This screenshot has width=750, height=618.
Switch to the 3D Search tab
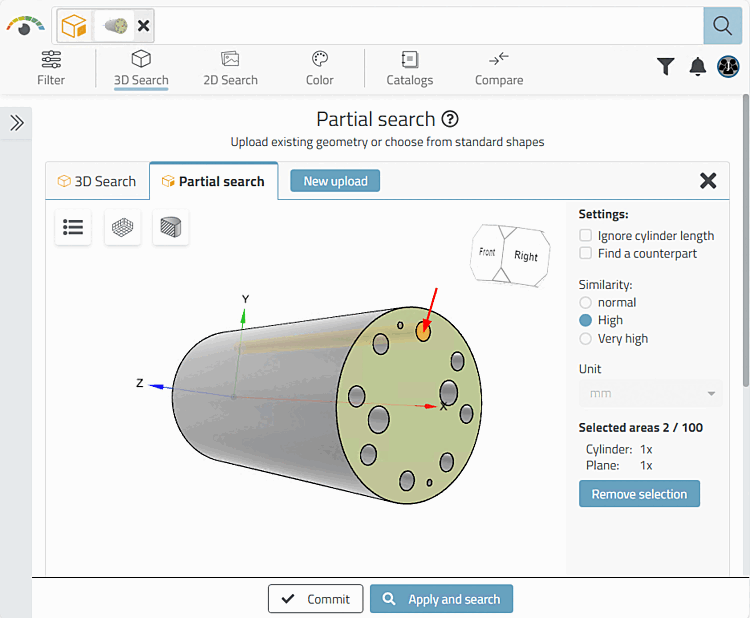(97, 182)
